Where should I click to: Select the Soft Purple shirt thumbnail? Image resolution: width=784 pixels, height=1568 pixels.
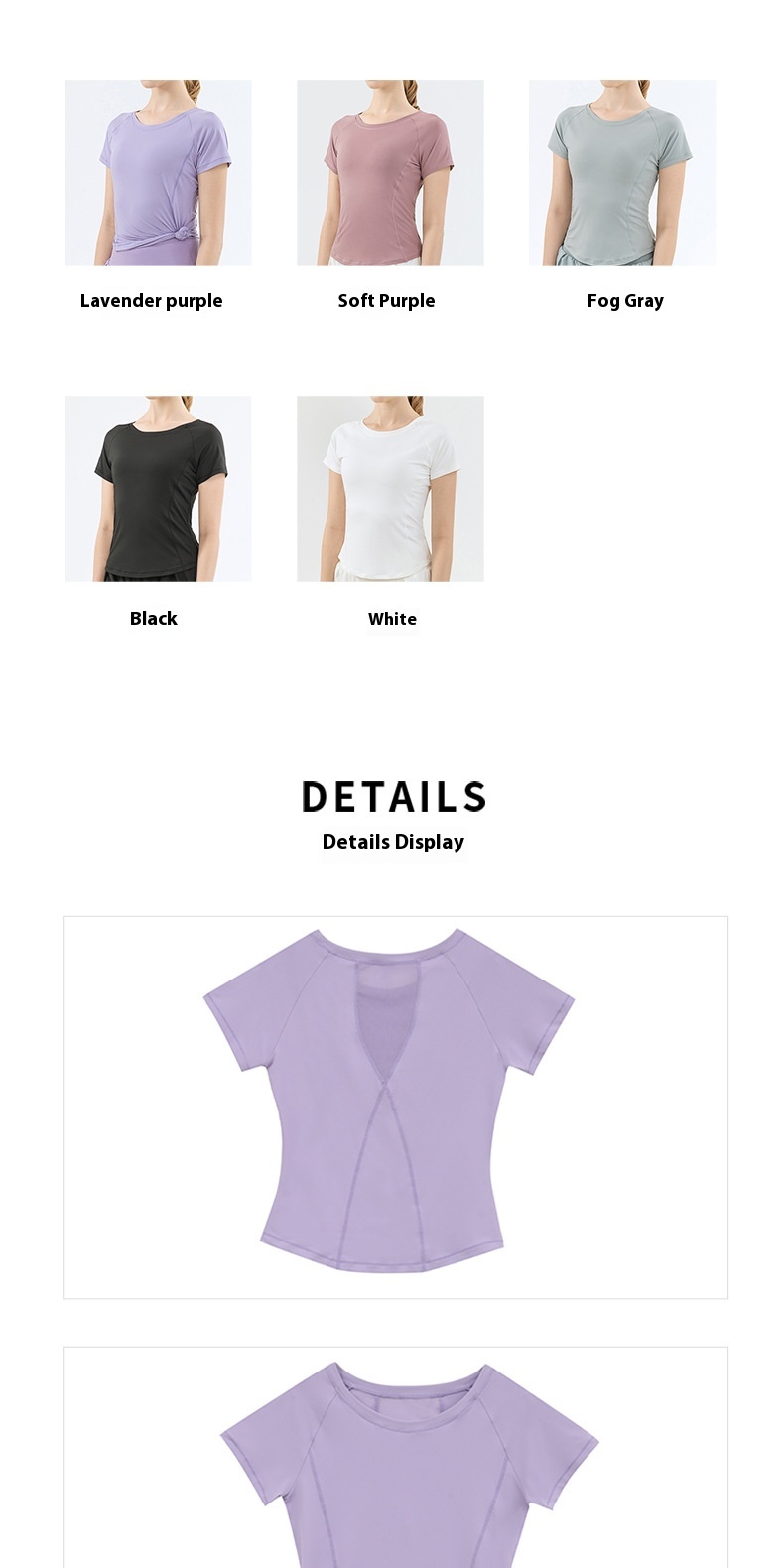point(390,173)
